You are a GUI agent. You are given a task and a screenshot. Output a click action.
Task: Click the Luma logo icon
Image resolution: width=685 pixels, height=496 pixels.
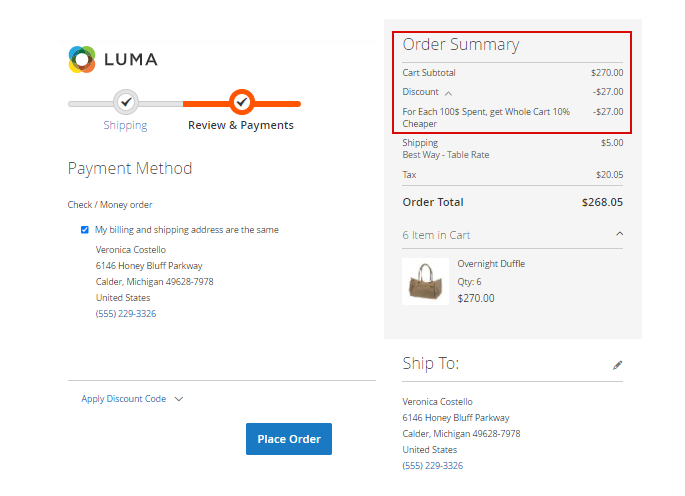pyautogui.click(x=82, y=59)
